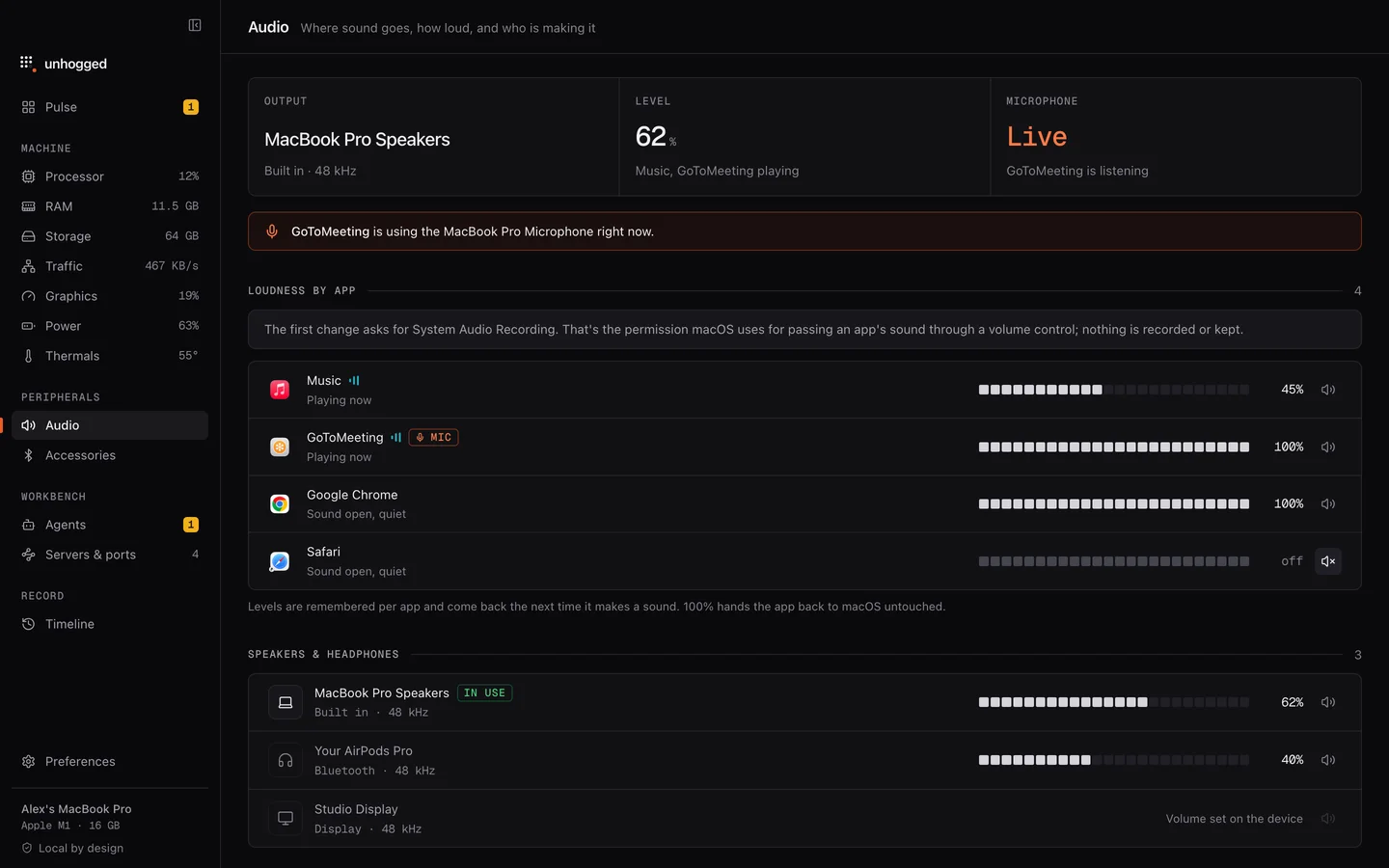
Task: Click the AirPods Pro headphones icon
Action: 286,760
